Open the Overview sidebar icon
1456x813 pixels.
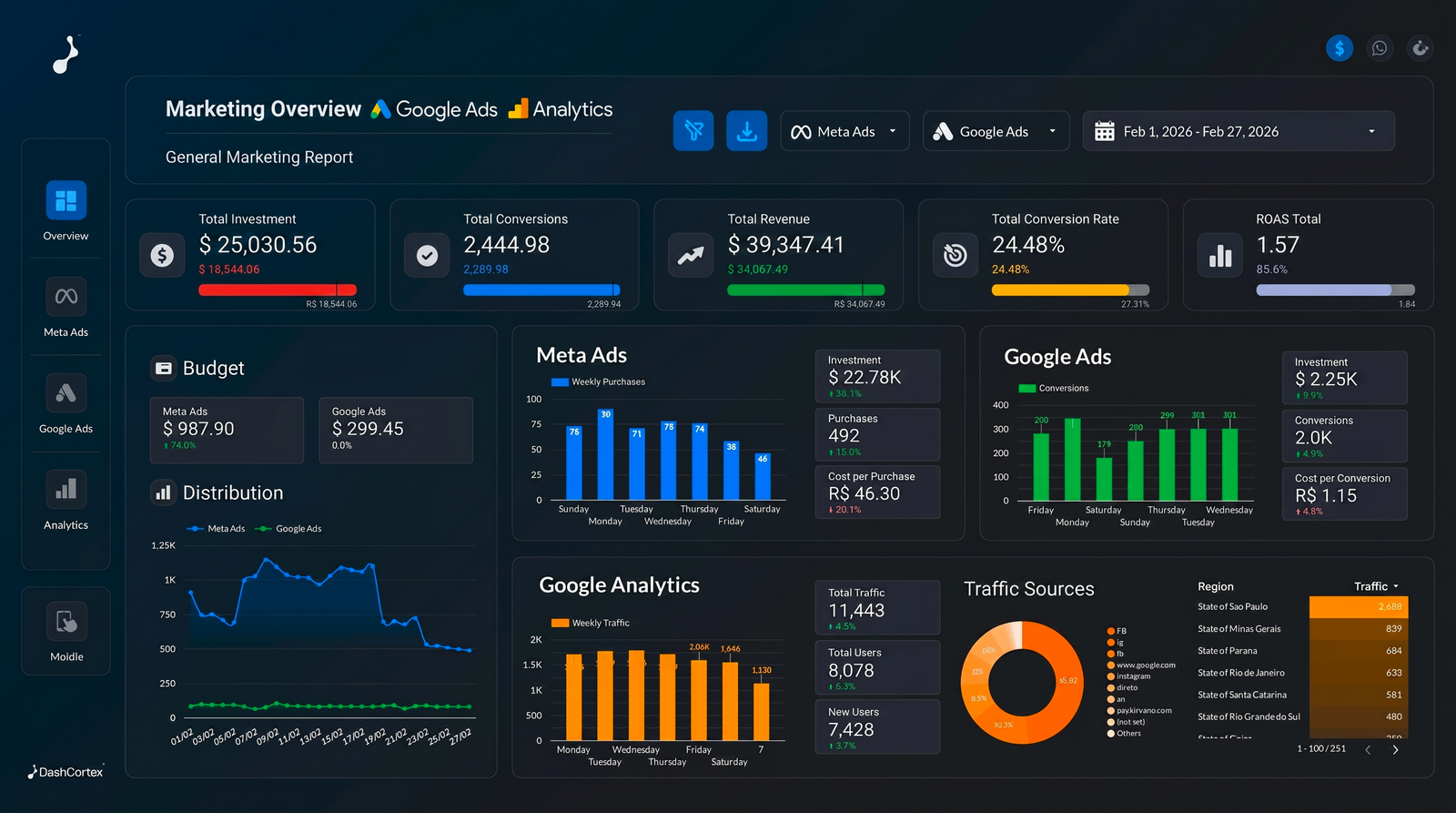(66, 200)
